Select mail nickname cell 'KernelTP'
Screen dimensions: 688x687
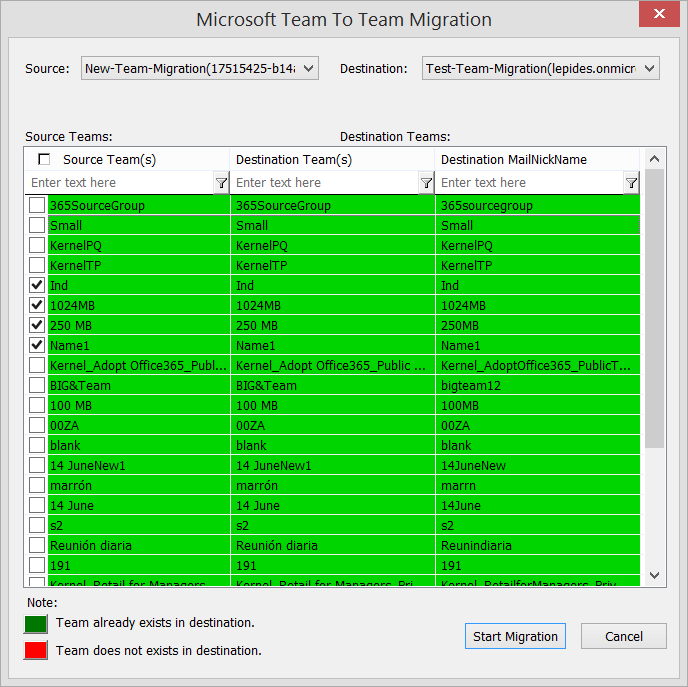pos(538,265)
